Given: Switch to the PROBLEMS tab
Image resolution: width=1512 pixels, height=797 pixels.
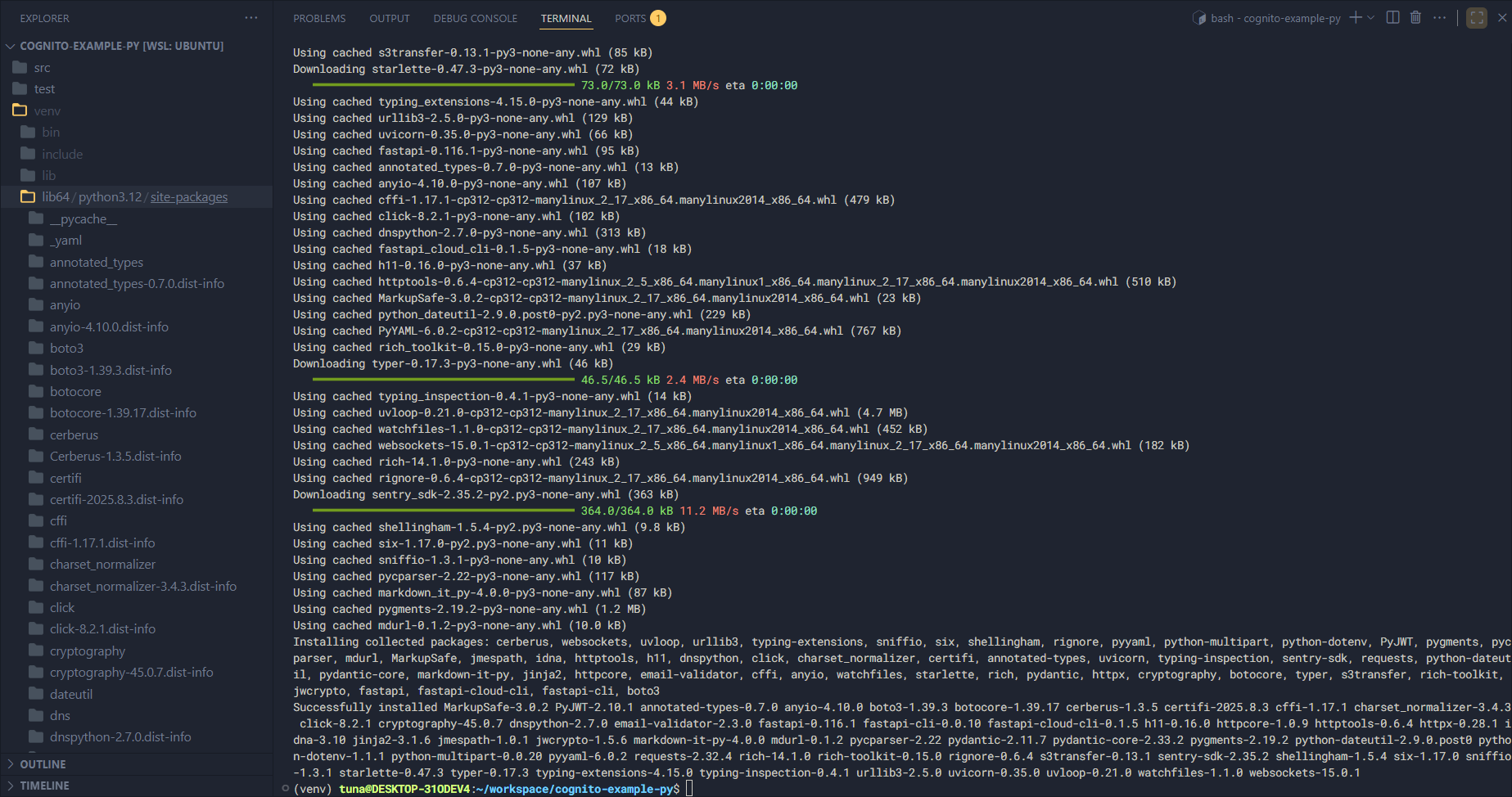Looking at the screenshot, I should [319, 18].
